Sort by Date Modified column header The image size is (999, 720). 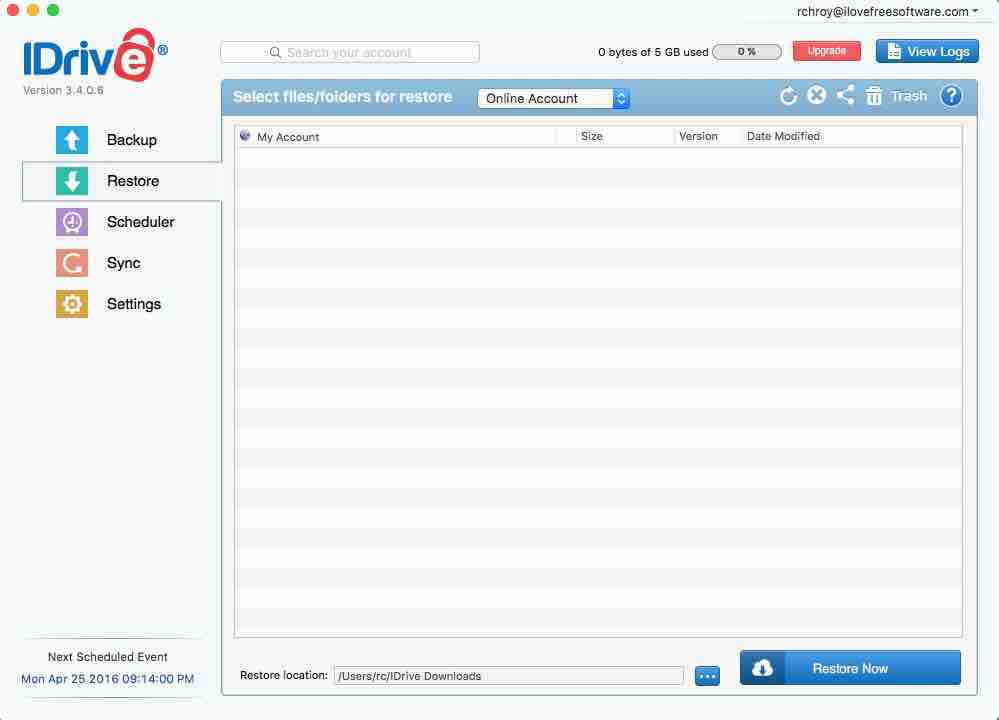point(783,136)
